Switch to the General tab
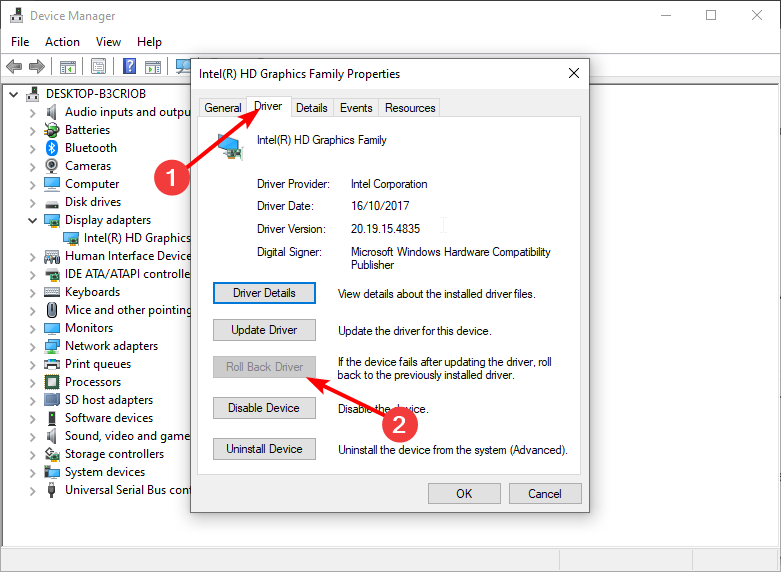Image resolution: width=781 pixels, height=572 pixels. (223, 108)
